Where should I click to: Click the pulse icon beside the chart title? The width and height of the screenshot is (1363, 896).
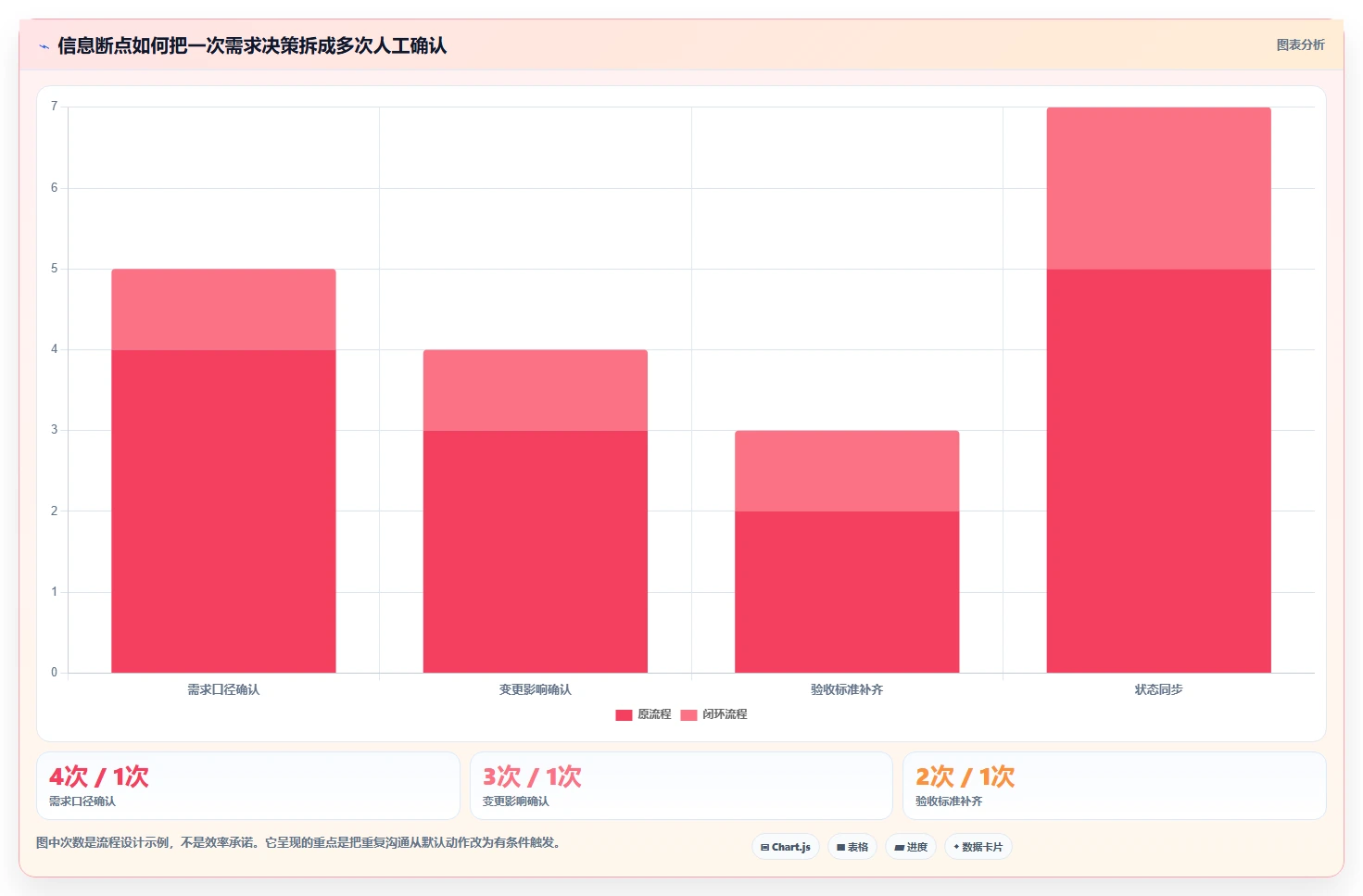[x=44, y=46]
